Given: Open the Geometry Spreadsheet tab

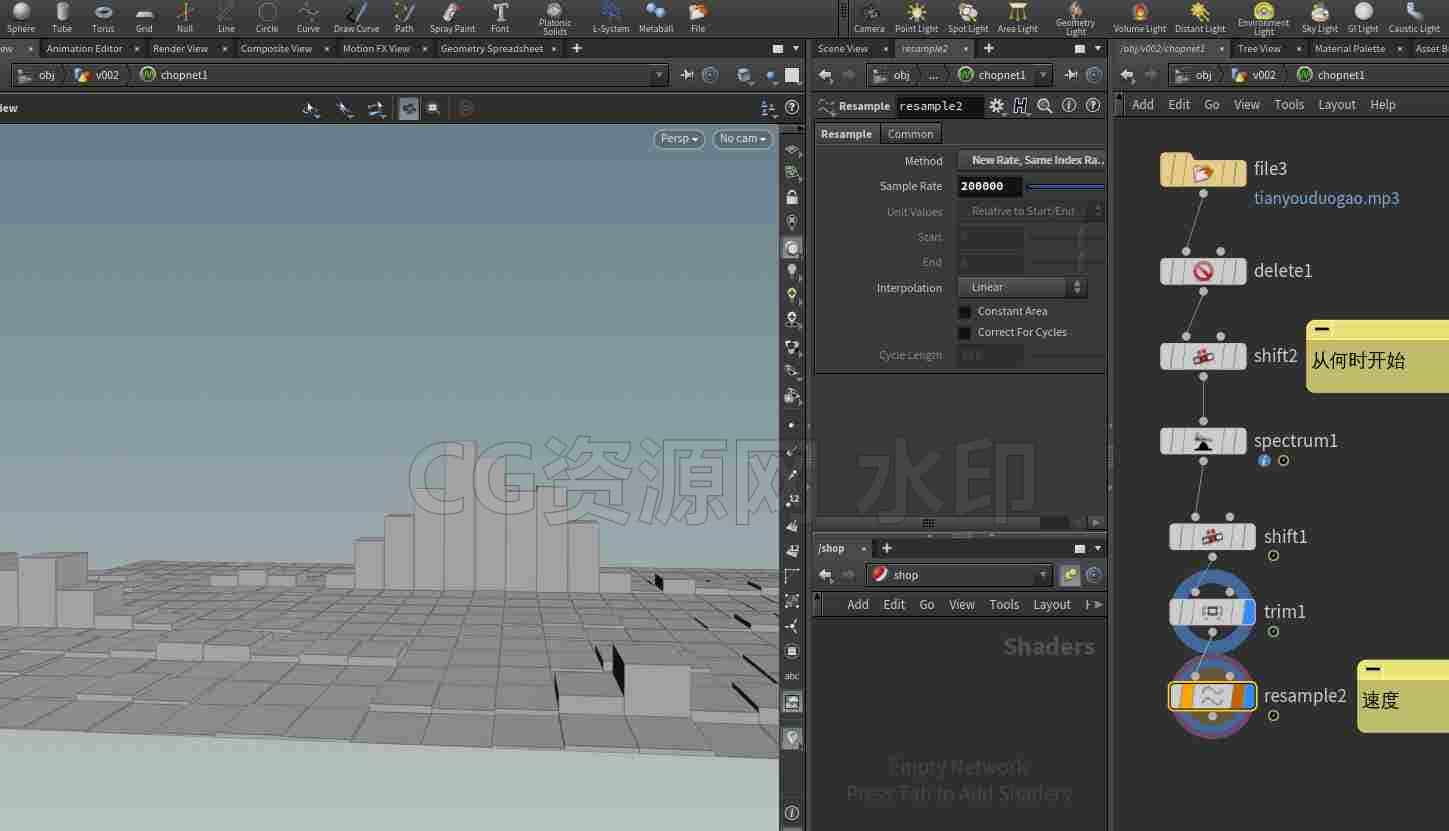Looking at the screenshot, I should tap(491, 48).
